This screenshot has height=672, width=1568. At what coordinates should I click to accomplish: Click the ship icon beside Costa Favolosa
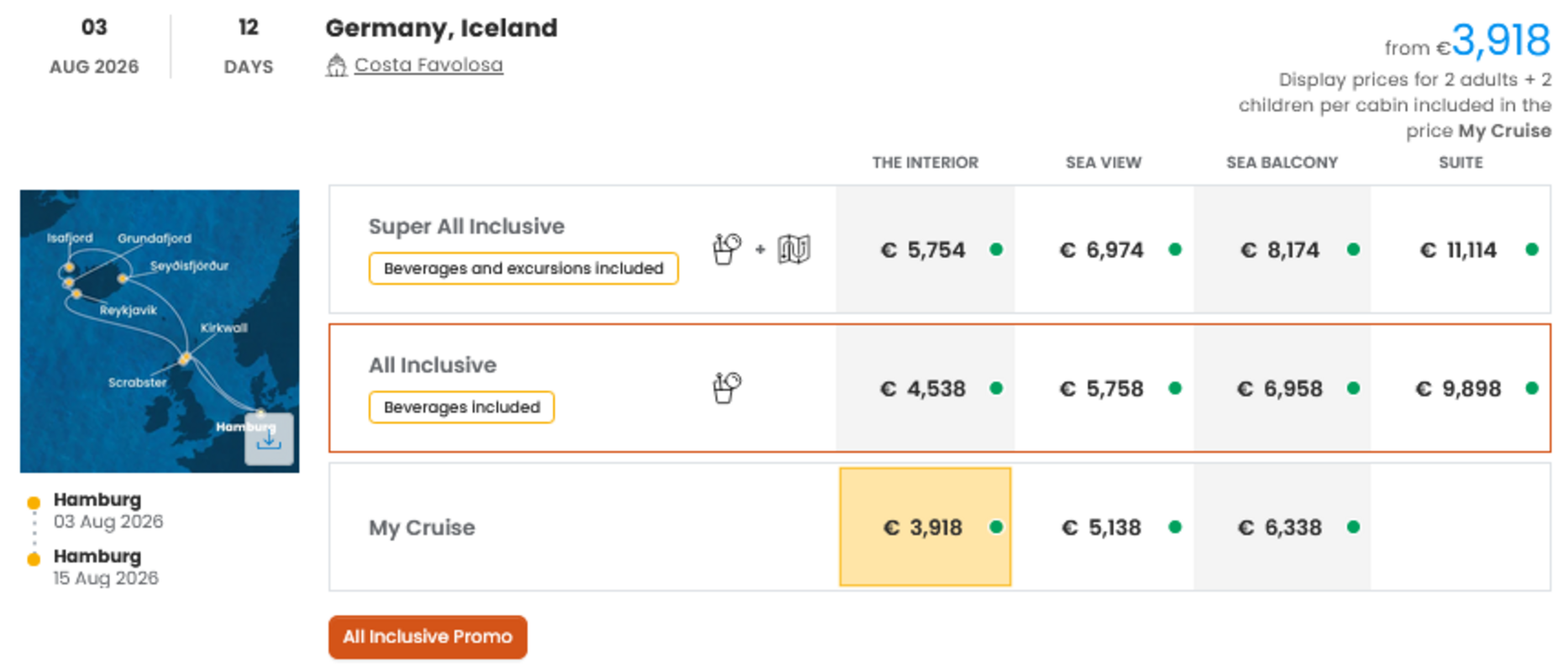point(336,66)
